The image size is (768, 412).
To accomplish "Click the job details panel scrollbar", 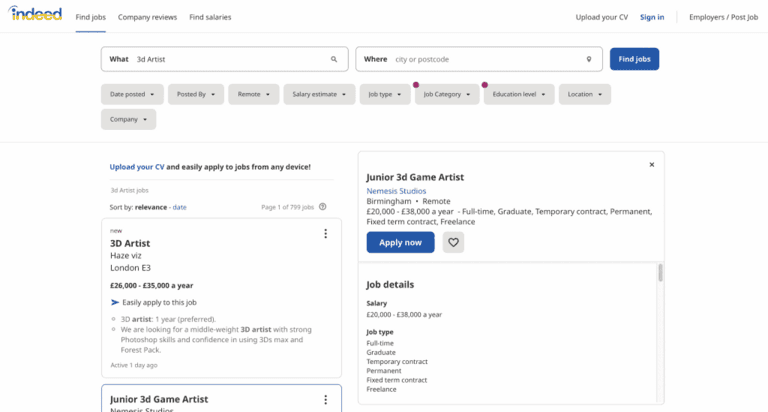I will (x=660, y=273).
